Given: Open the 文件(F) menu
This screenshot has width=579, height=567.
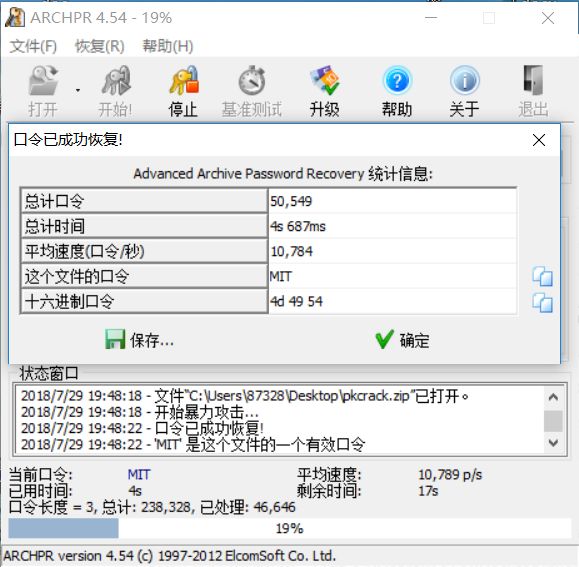Looking at the screenshot, I should [x=33, y=47].
